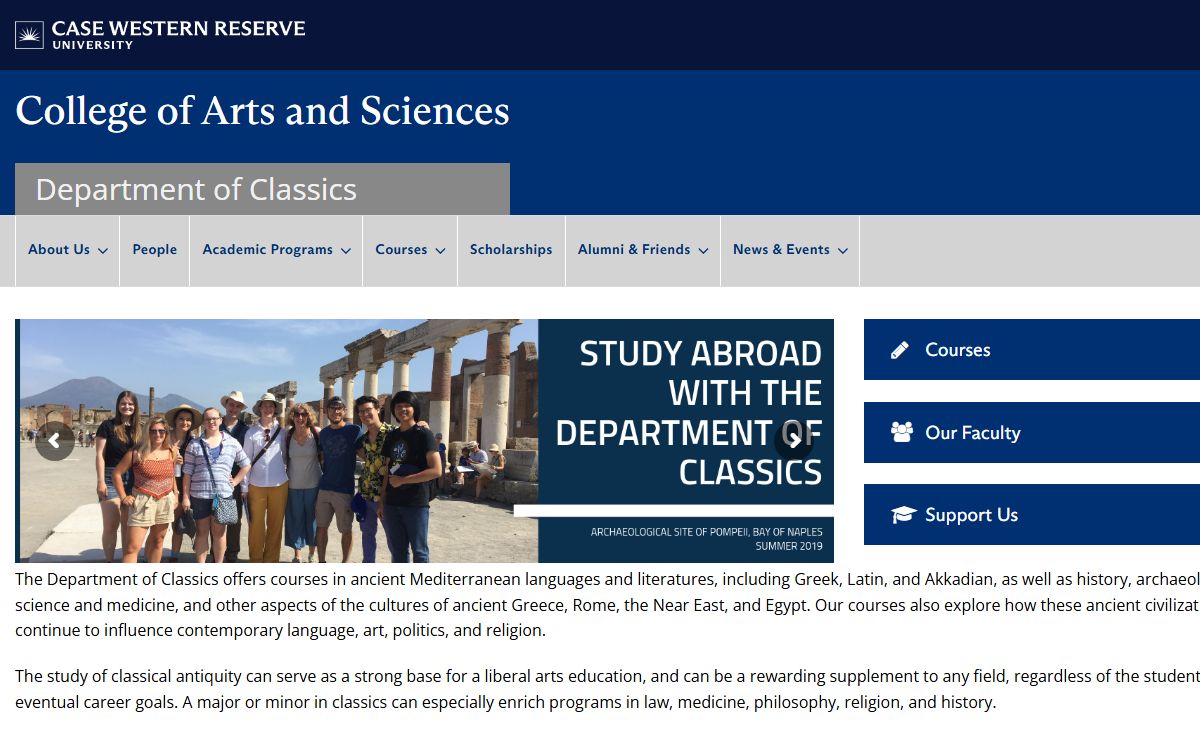
Task: Click the Archaeological Site of Pompeii caption
Action: (x=706, y=539)
